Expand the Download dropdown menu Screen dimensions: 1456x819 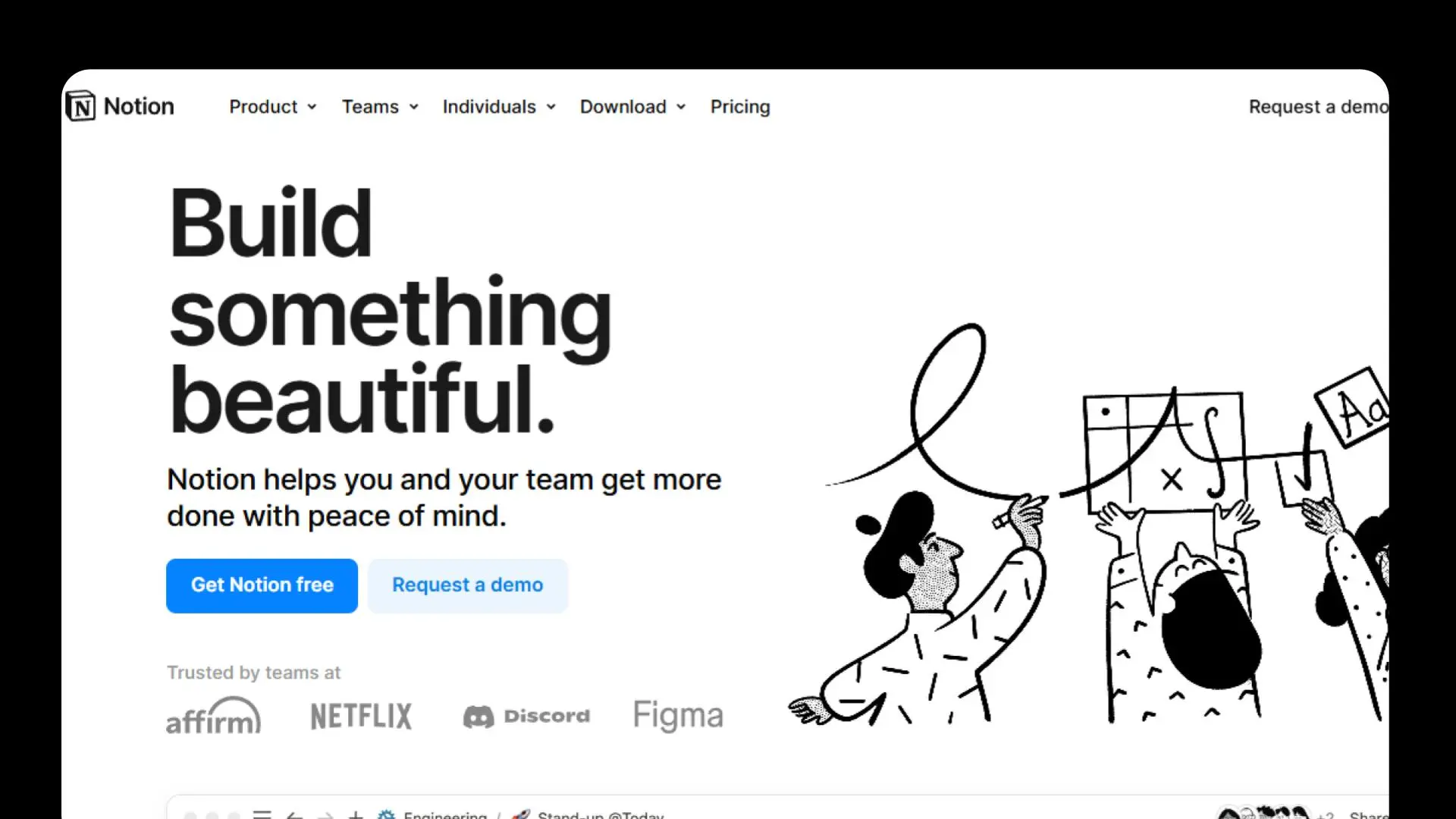click(x=632, y=107)
